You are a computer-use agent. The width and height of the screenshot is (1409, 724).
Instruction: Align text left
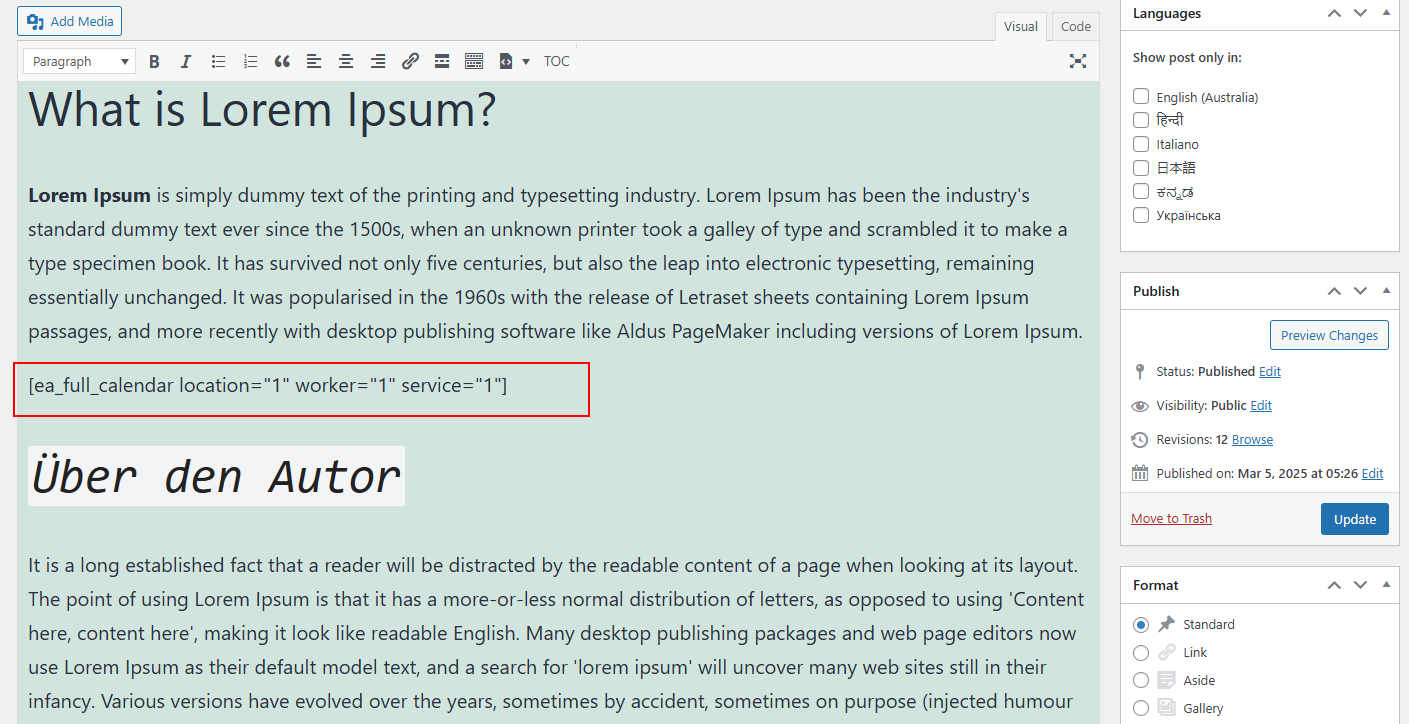point(314,62)
